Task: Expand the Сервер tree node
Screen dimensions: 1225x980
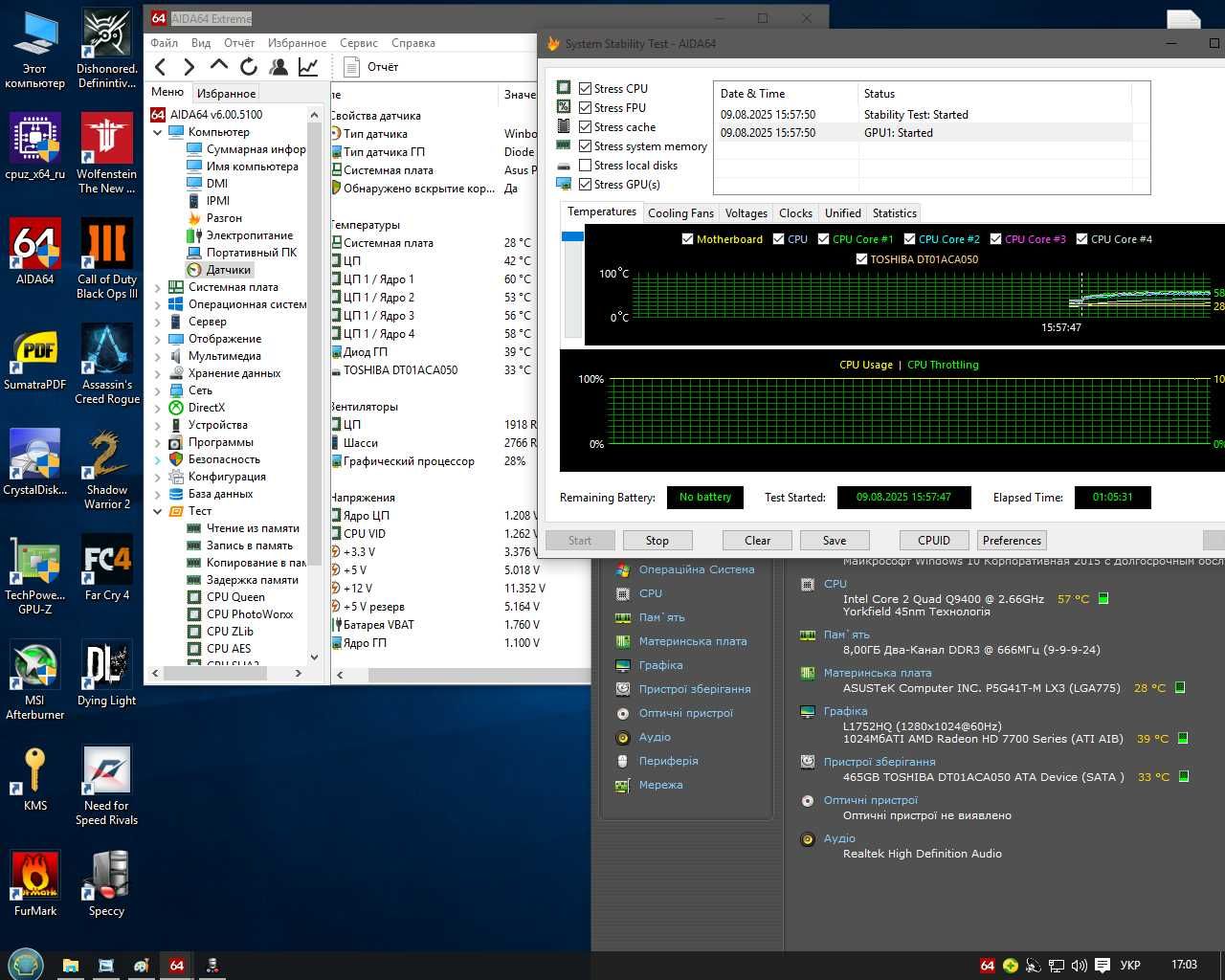Action: [158, 322]
